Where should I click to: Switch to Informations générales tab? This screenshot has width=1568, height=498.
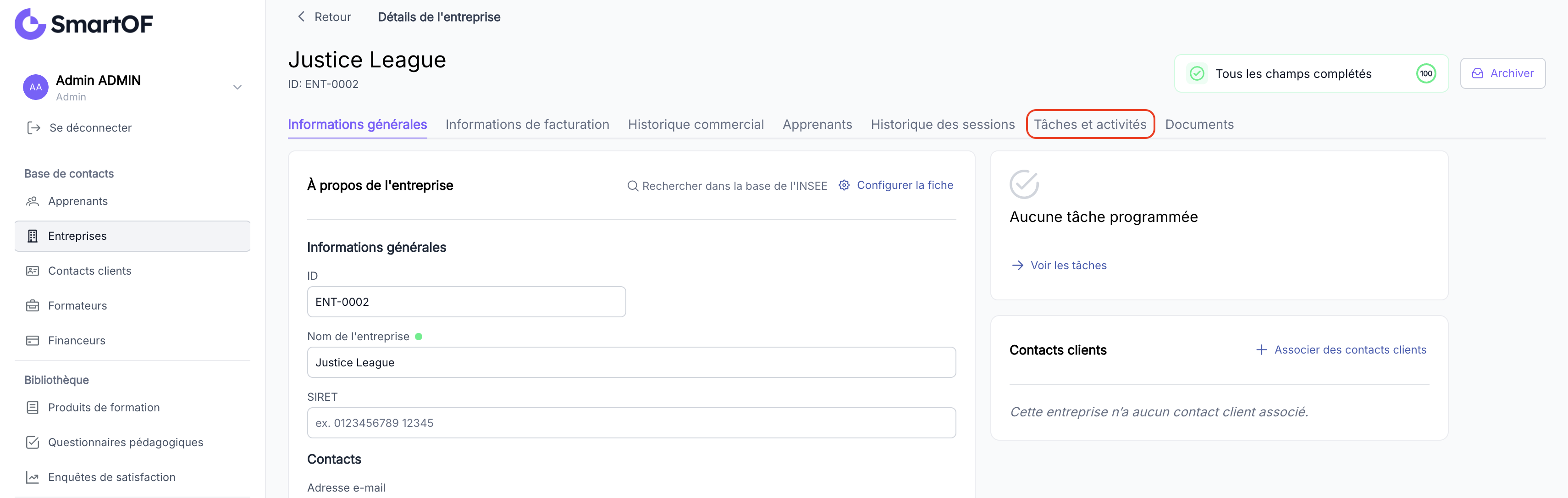click(357, 125)
